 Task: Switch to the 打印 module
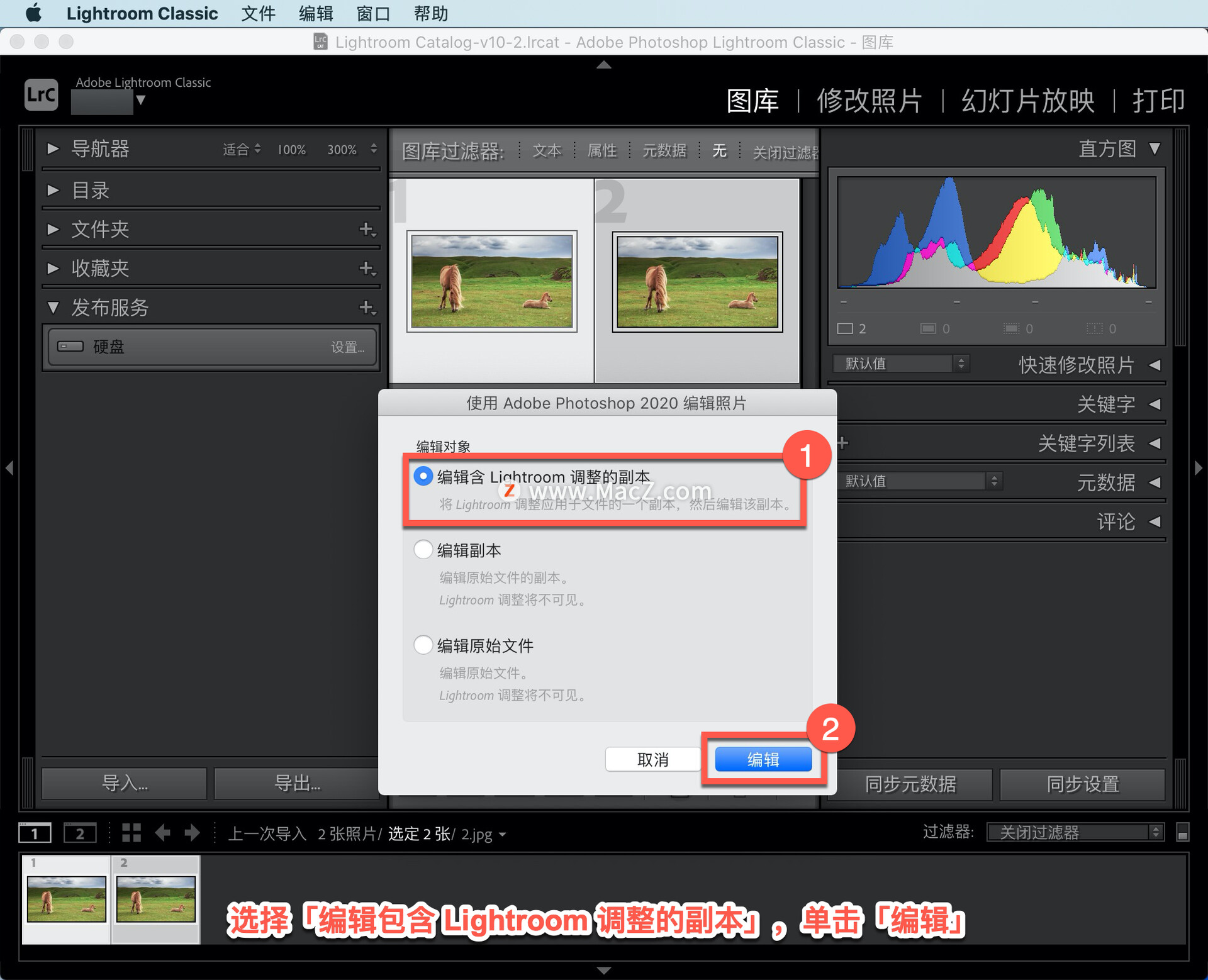point(1158,101)
